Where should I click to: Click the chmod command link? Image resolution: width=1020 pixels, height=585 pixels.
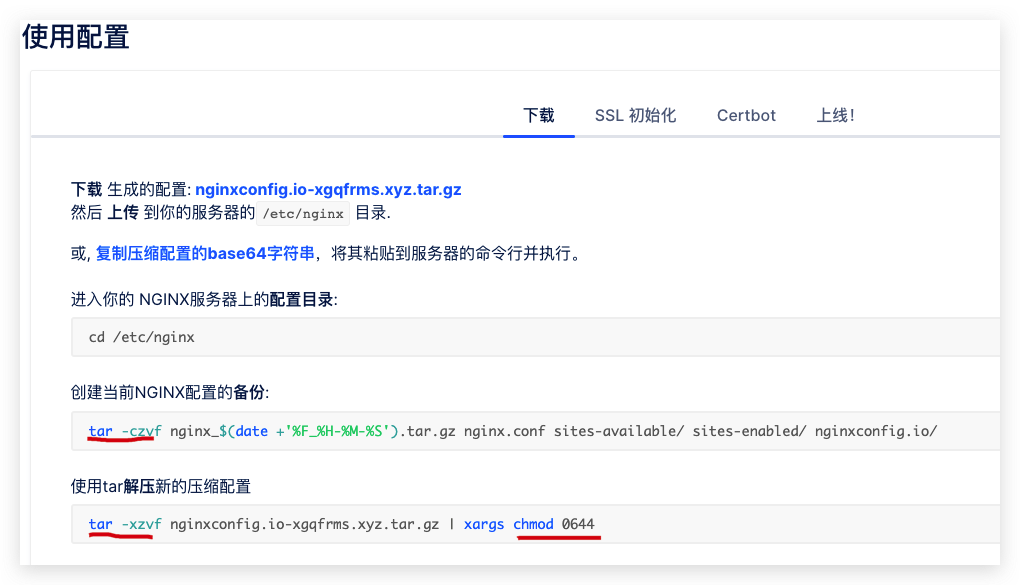tap(533, 523)
